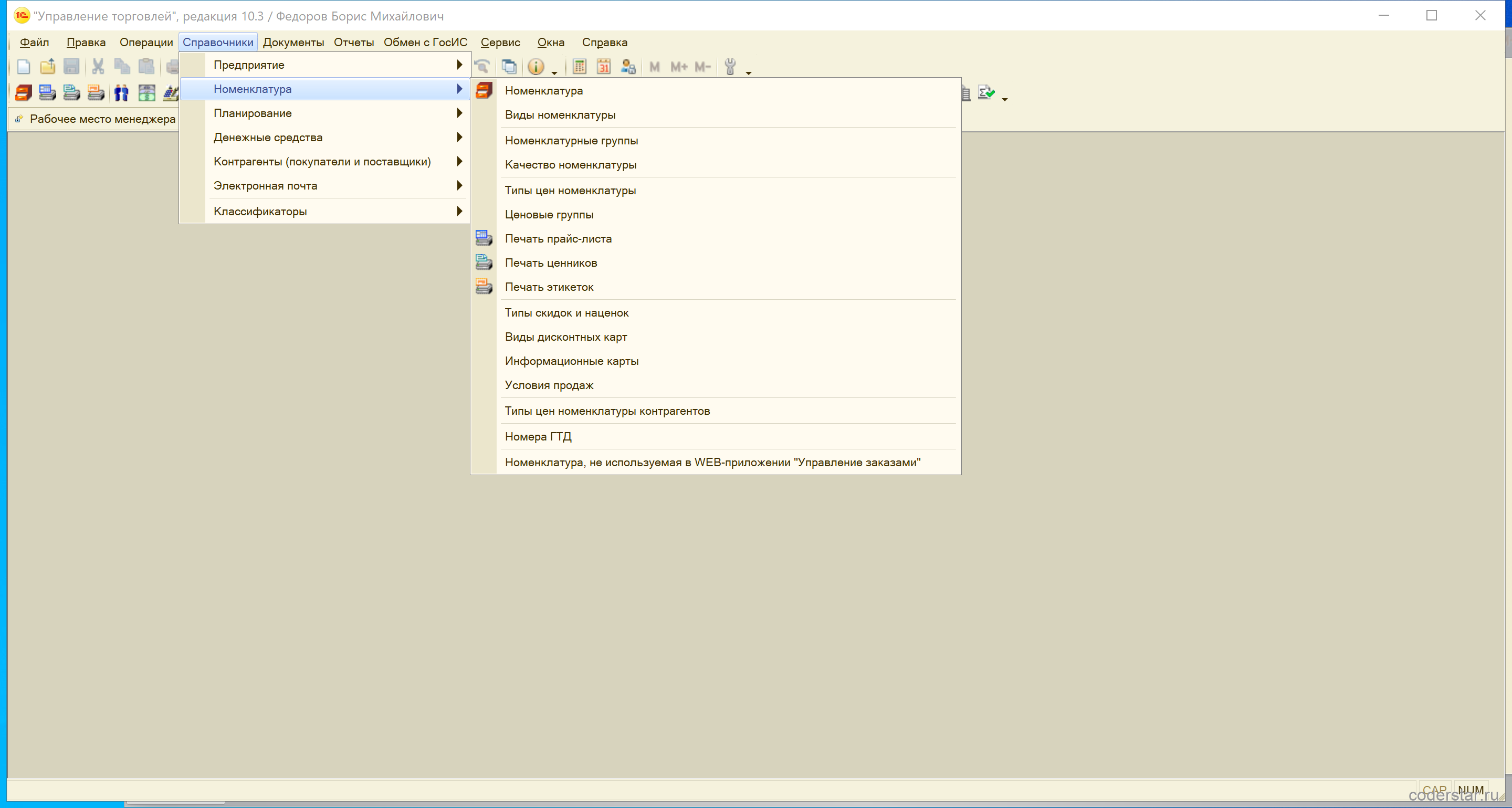Click the Copy icon in the toolbar
This screenshot has height=808, width=1512.
122,67
